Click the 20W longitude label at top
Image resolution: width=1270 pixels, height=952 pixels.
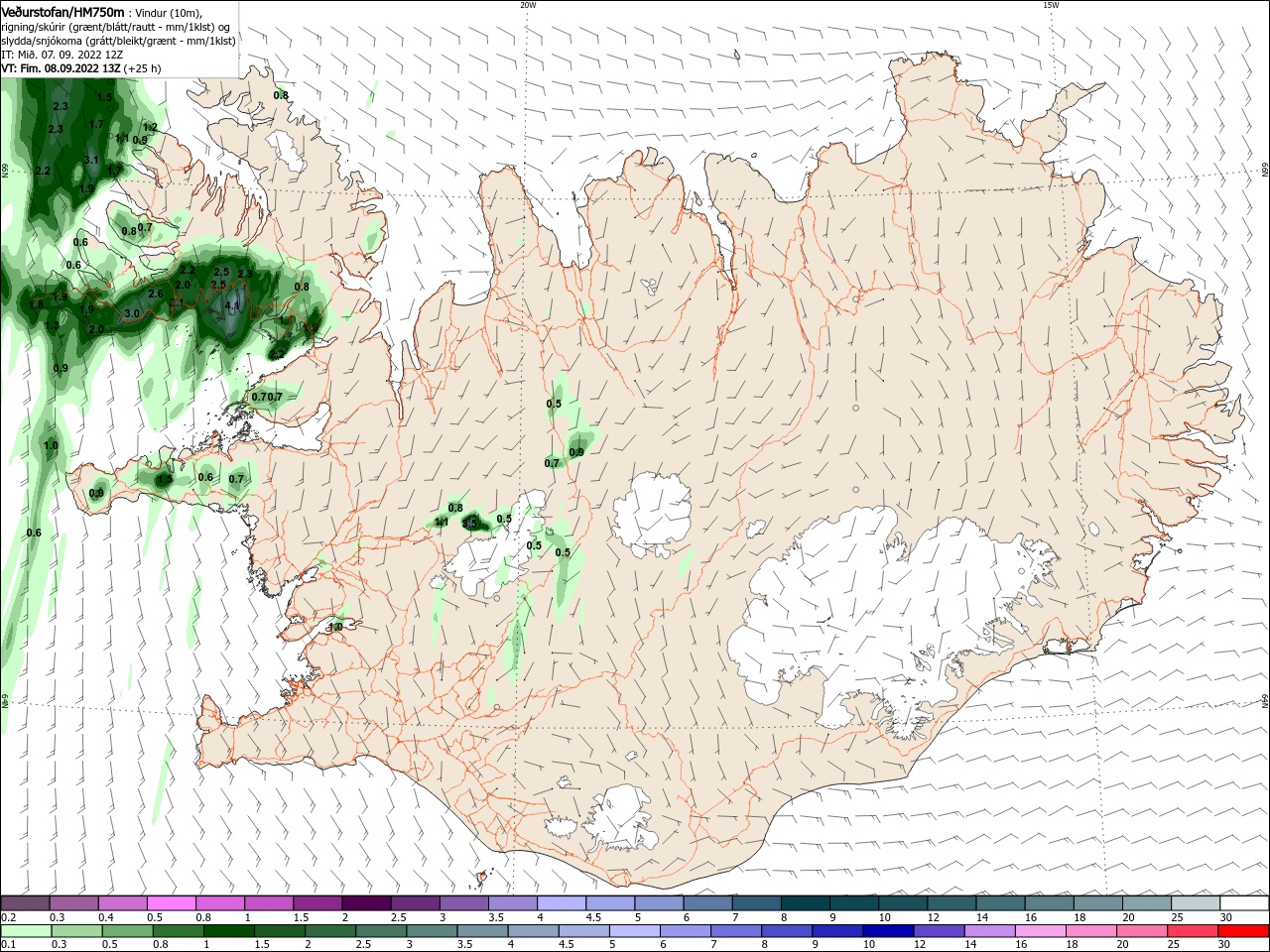[528, 5]
